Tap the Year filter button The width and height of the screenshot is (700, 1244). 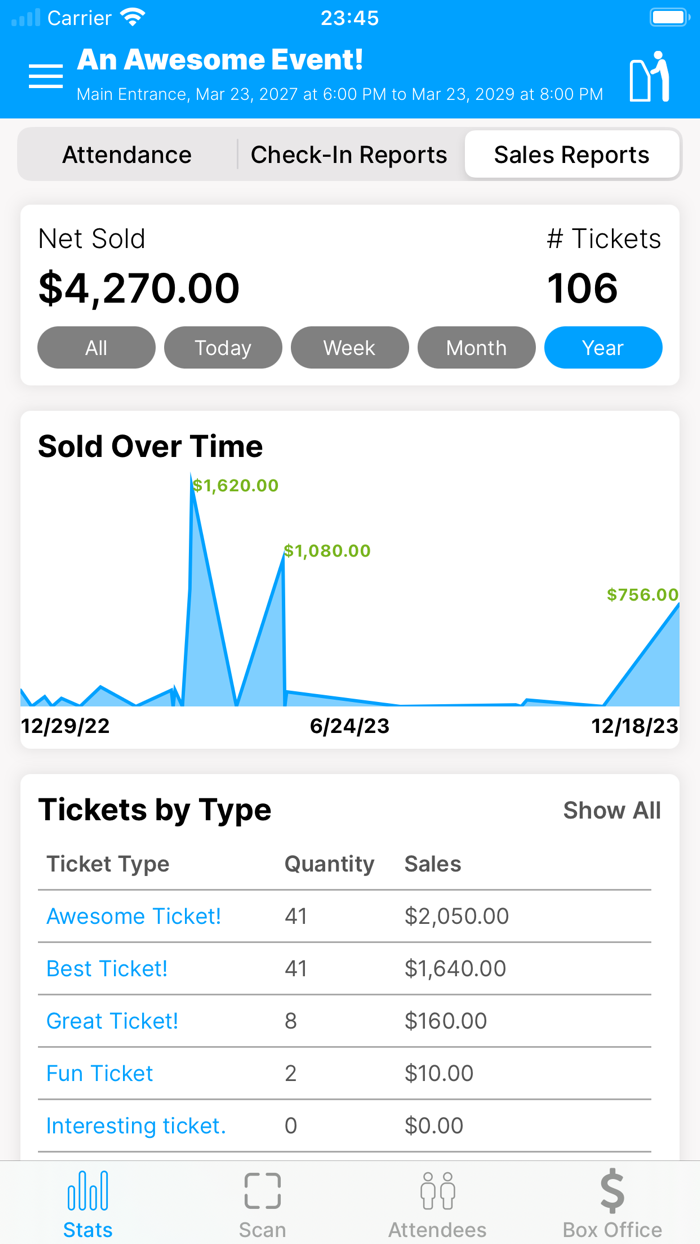[x=603, y=347]
